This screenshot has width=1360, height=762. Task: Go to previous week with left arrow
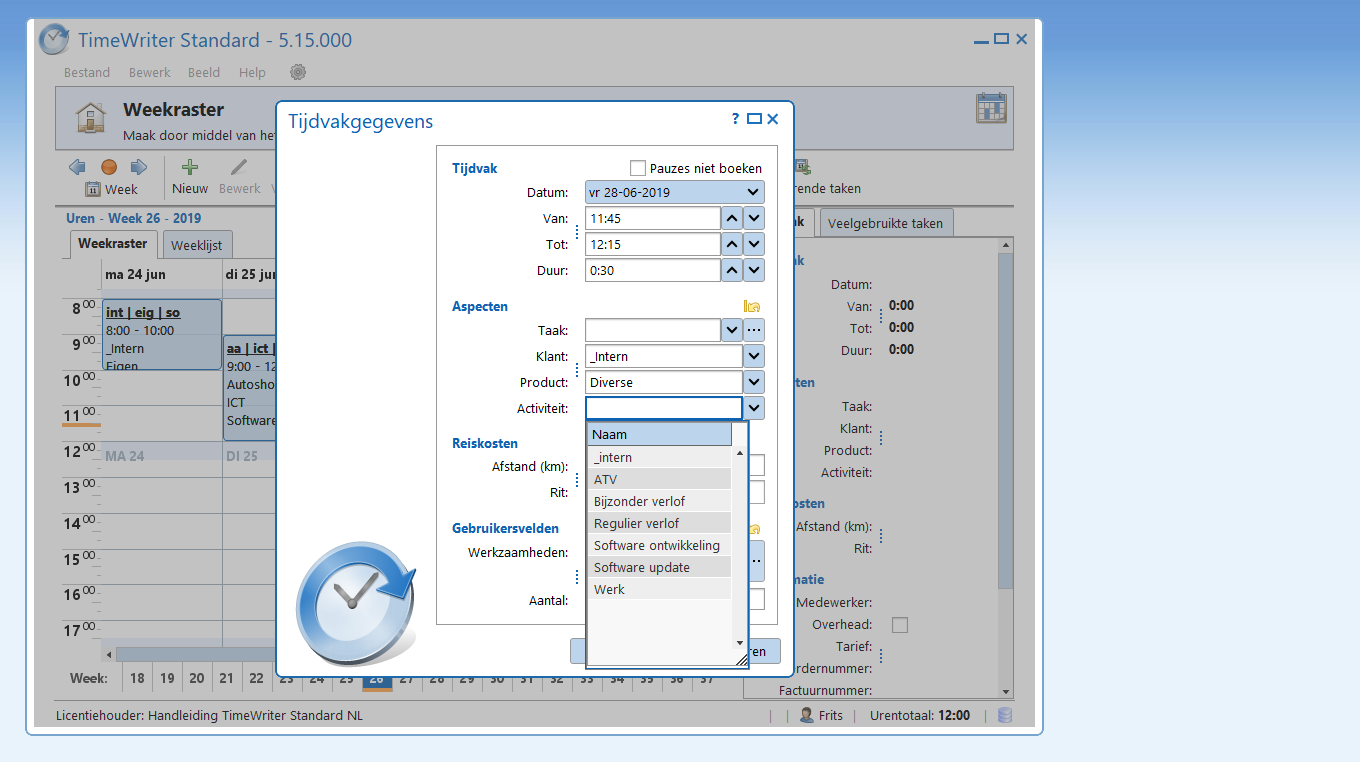coord(77,167)
